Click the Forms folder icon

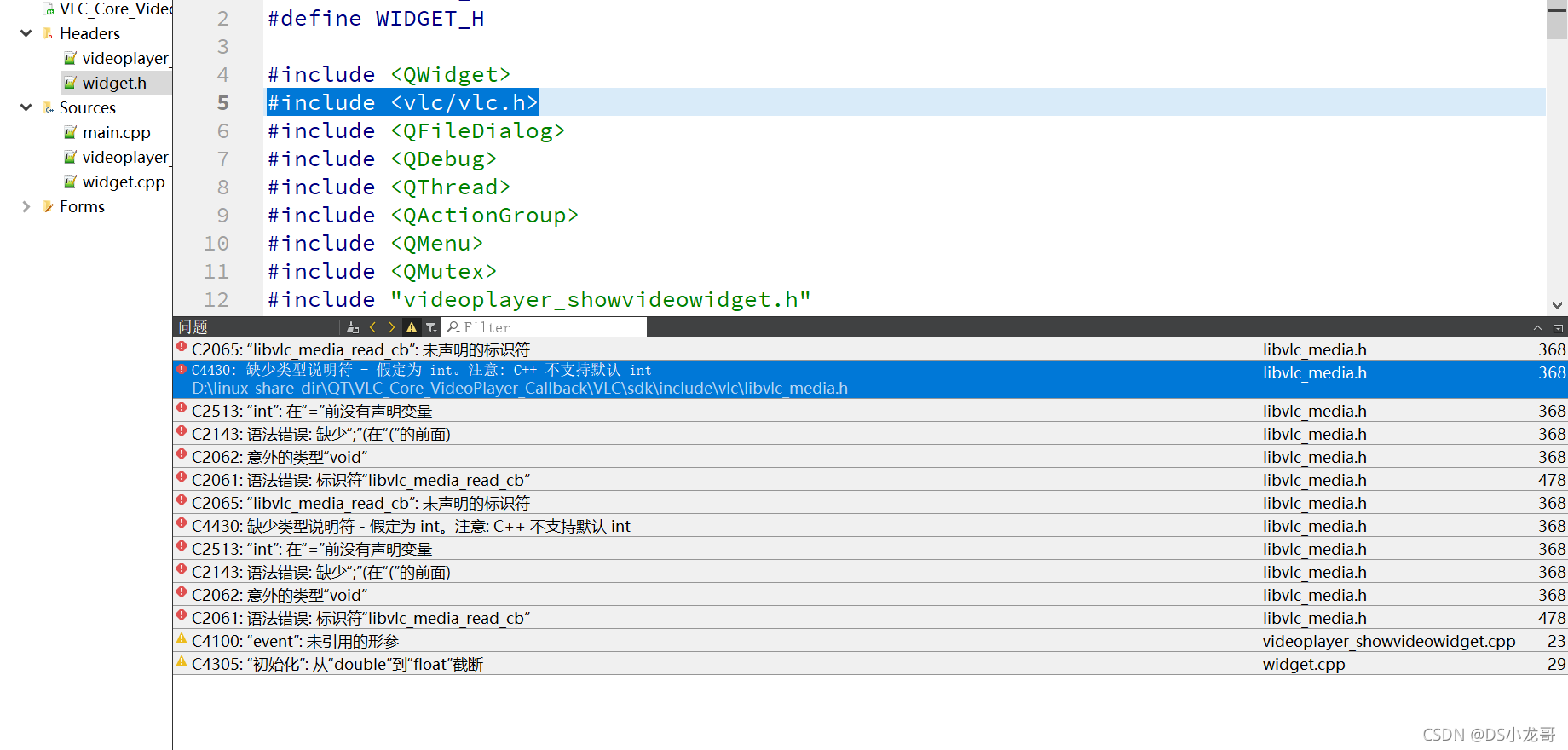tap(49, 206)
